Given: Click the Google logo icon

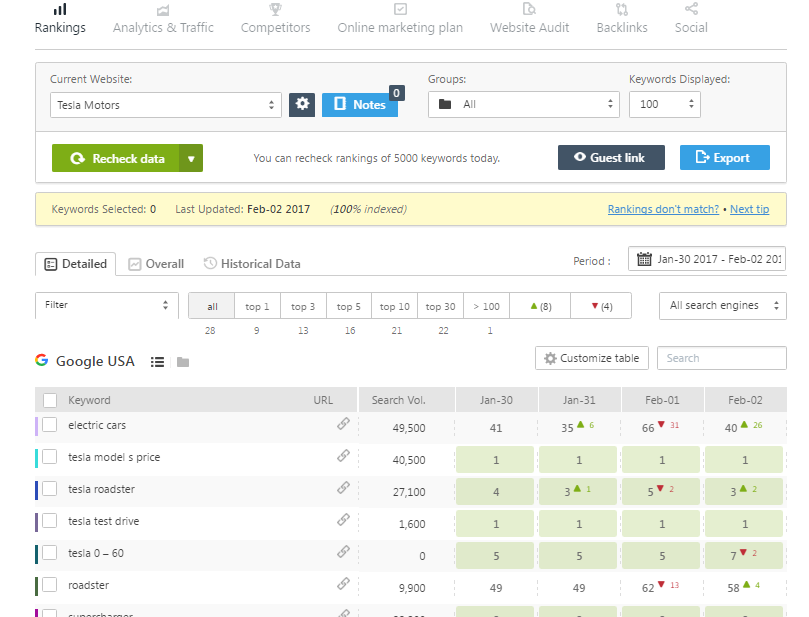Looking at the screenshot, I should (x=42, y=360).
